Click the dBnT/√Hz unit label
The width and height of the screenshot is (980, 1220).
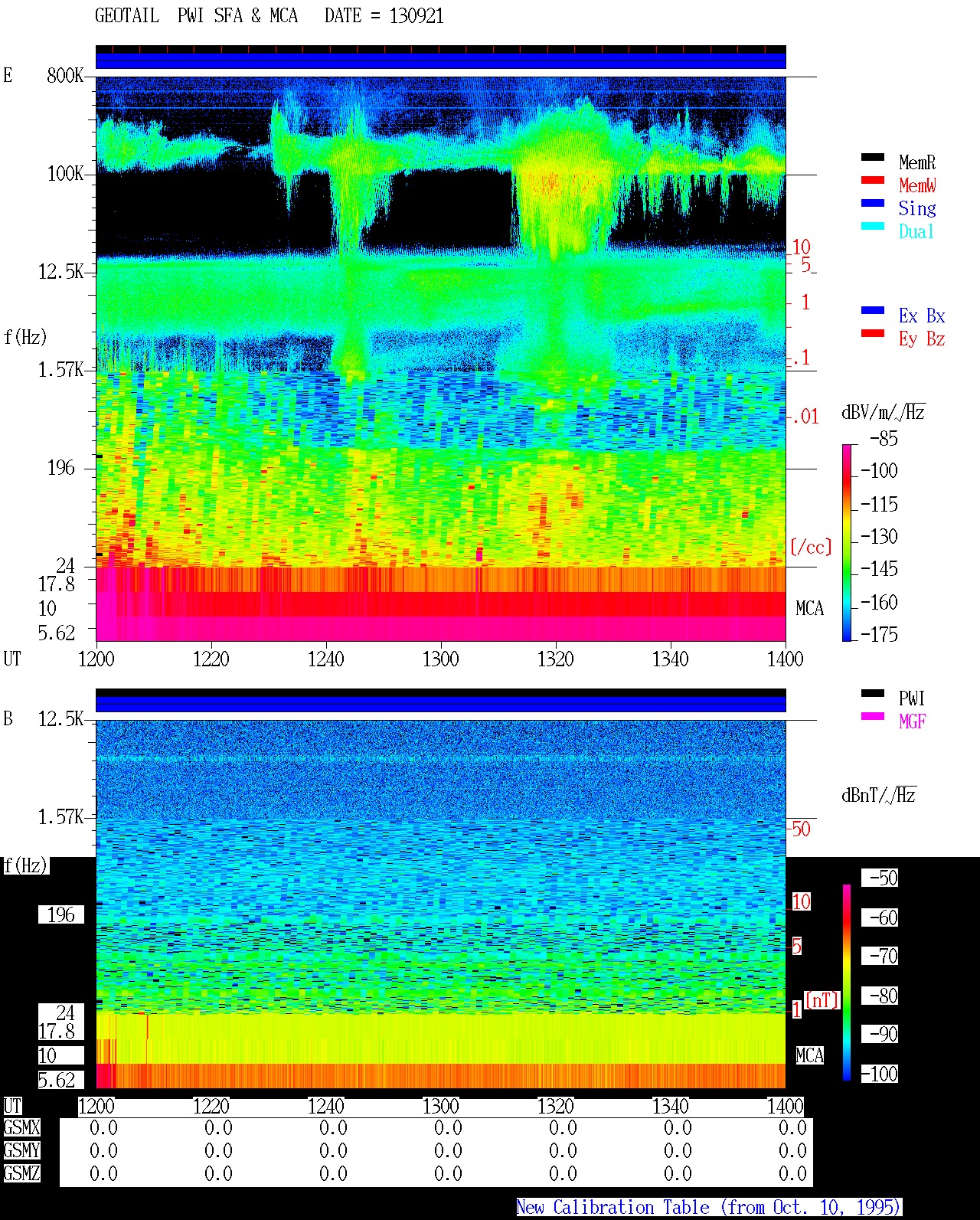[x=879, y=795]
